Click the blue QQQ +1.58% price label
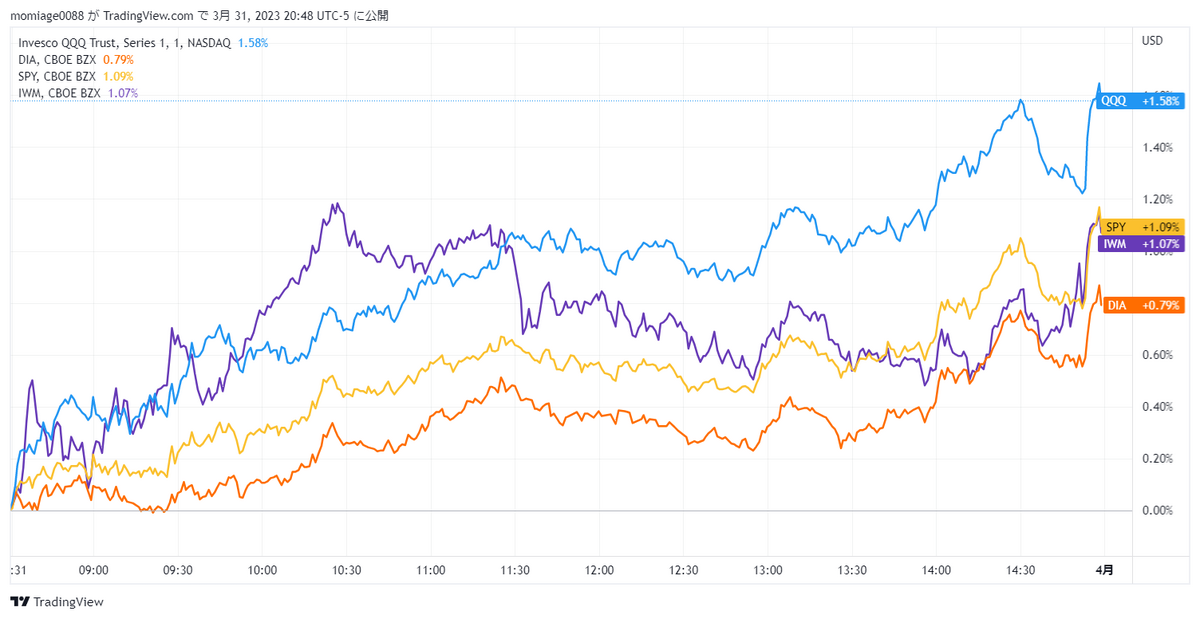 pyautogui.click(x=1140, y=101)
